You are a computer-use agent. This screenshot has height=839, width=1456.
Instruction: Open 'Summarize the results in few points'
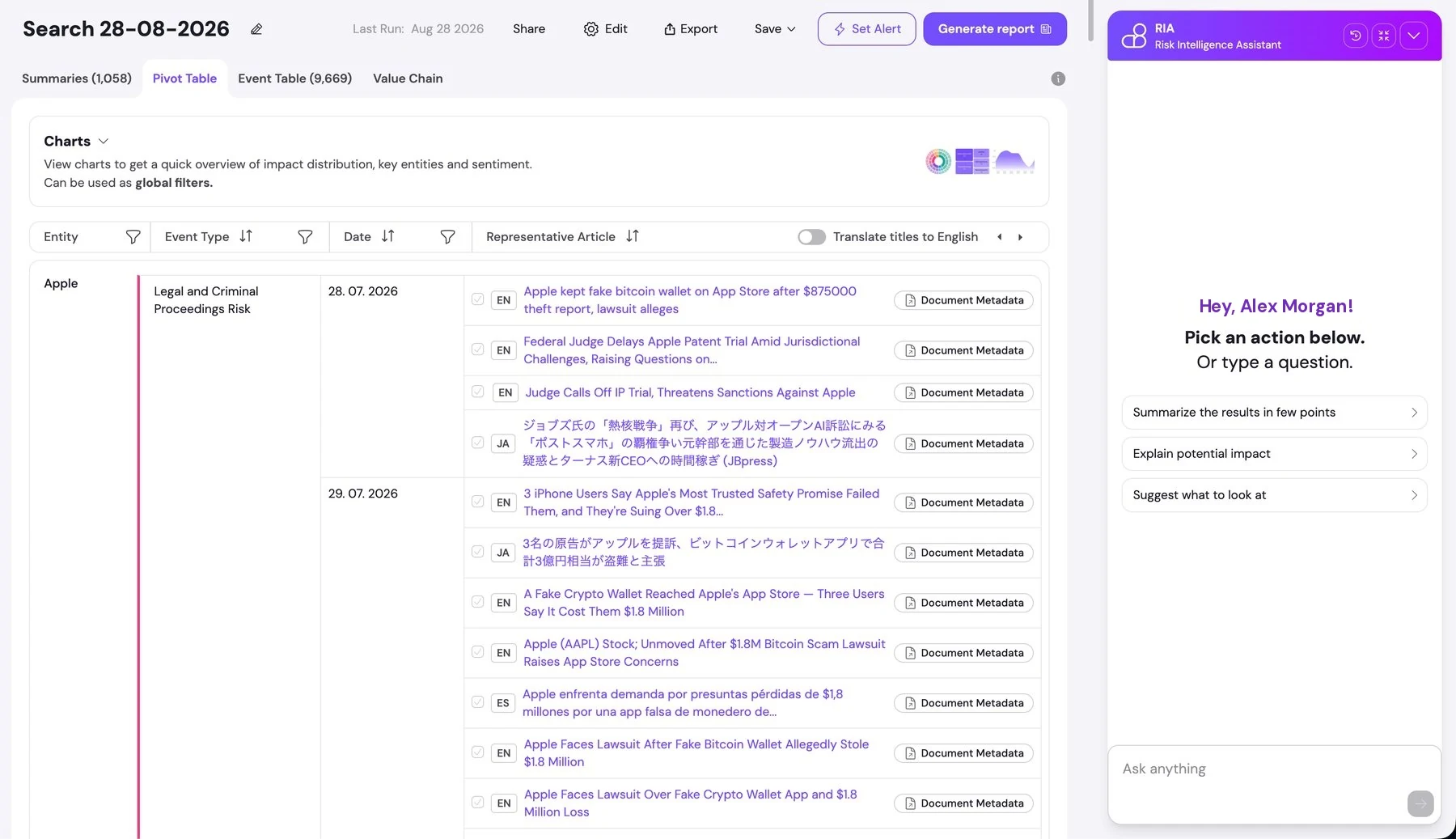[x=1275, y=413]
